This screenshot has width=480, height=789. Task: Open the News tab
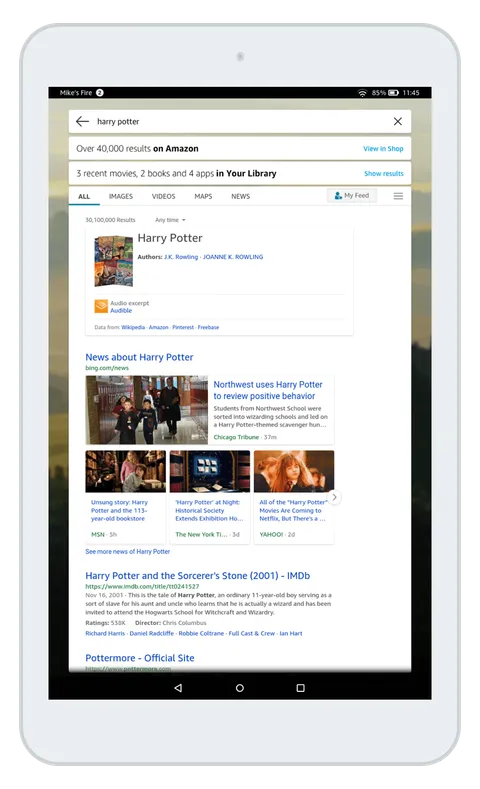[241, 196]
